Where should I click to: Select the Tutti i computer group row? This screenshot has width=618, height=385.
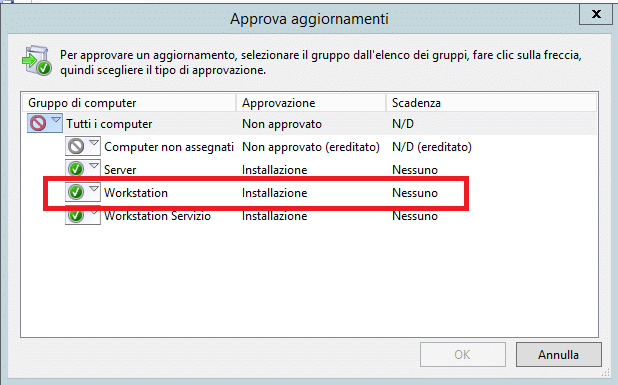coord(309,124)
